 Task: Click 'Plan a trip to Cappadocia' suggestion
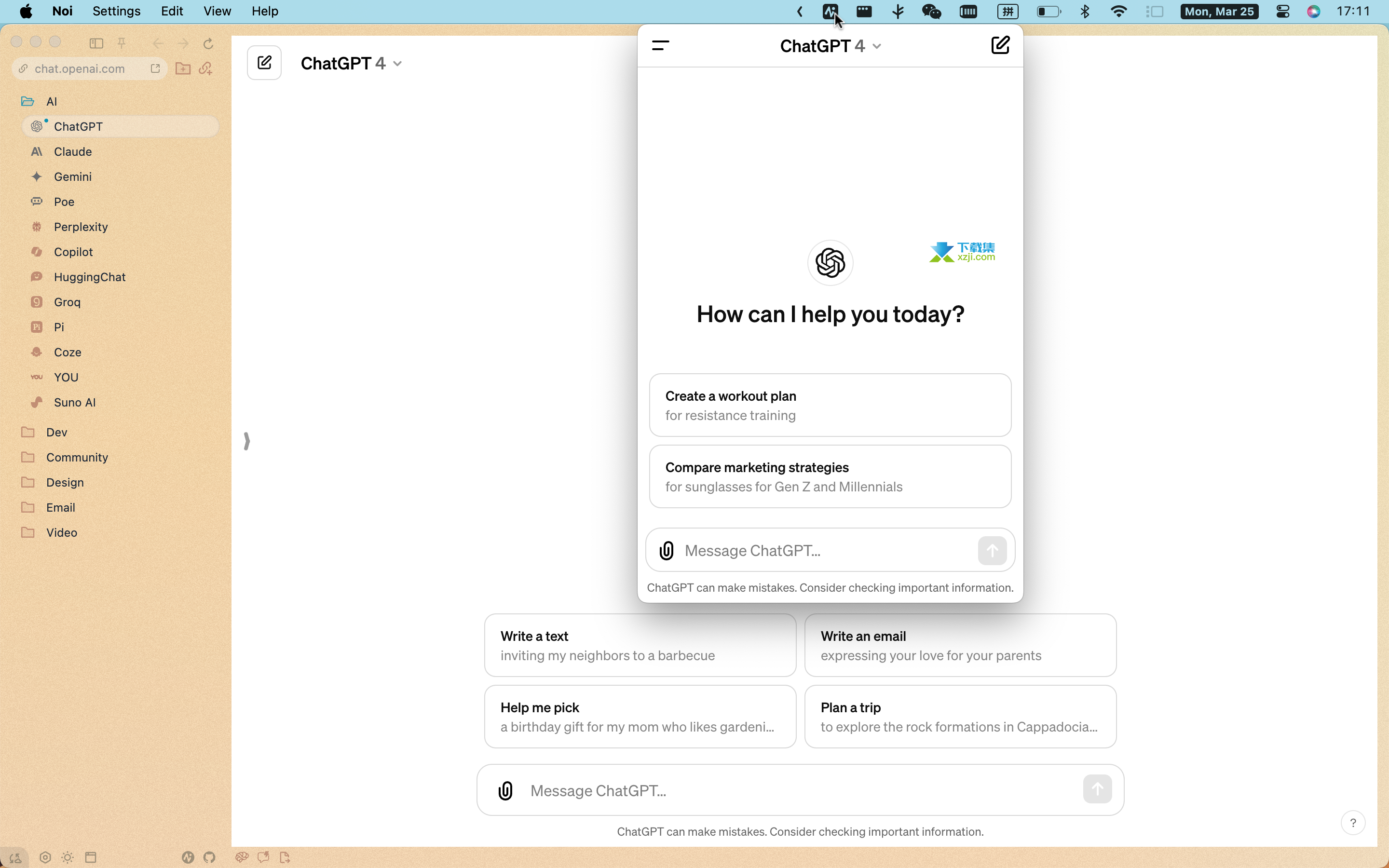(960, 716)
